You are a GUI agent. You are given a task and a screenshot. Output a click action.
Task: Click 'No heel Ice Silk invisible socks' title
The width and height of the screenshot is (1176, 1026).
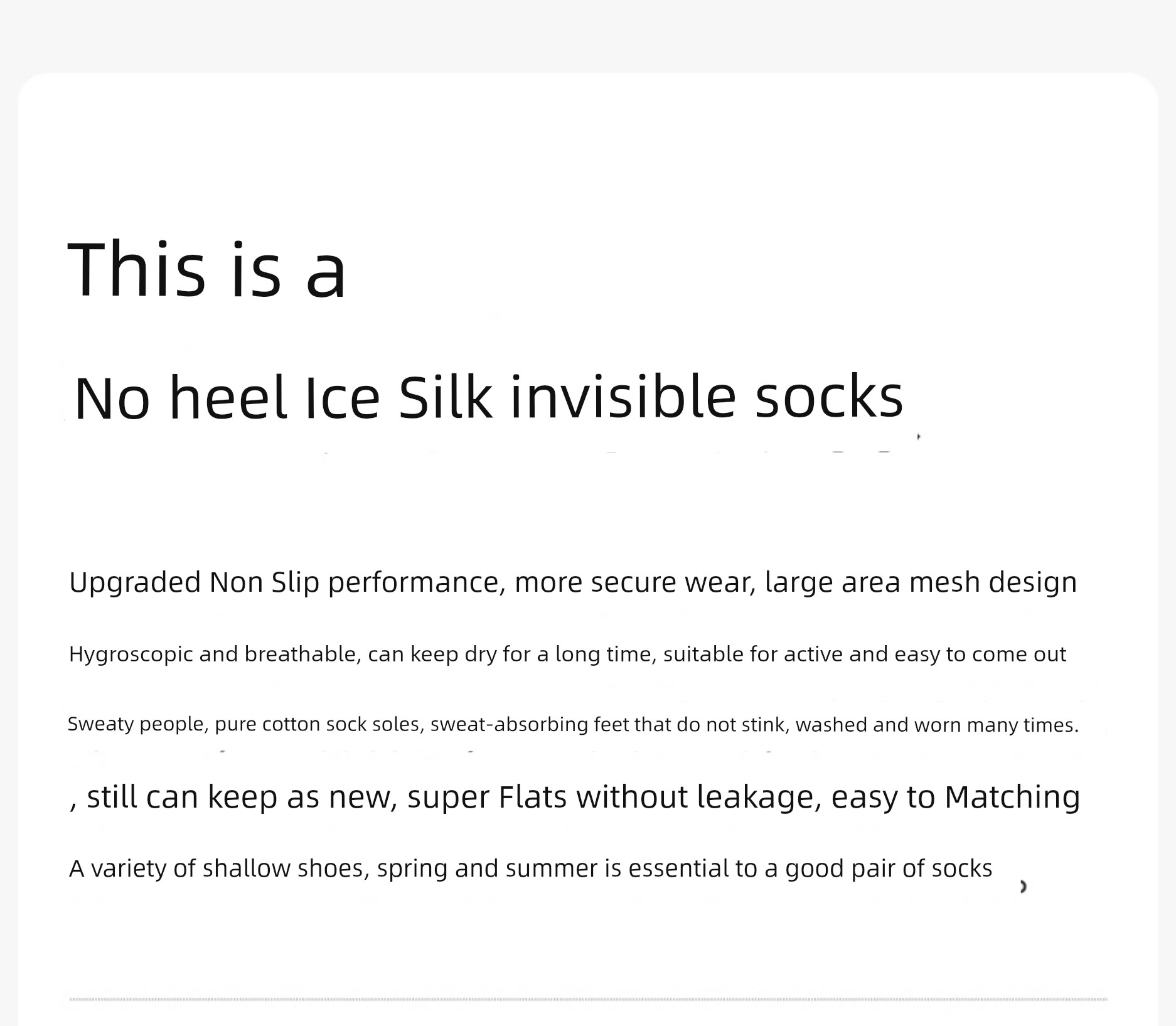488,397
